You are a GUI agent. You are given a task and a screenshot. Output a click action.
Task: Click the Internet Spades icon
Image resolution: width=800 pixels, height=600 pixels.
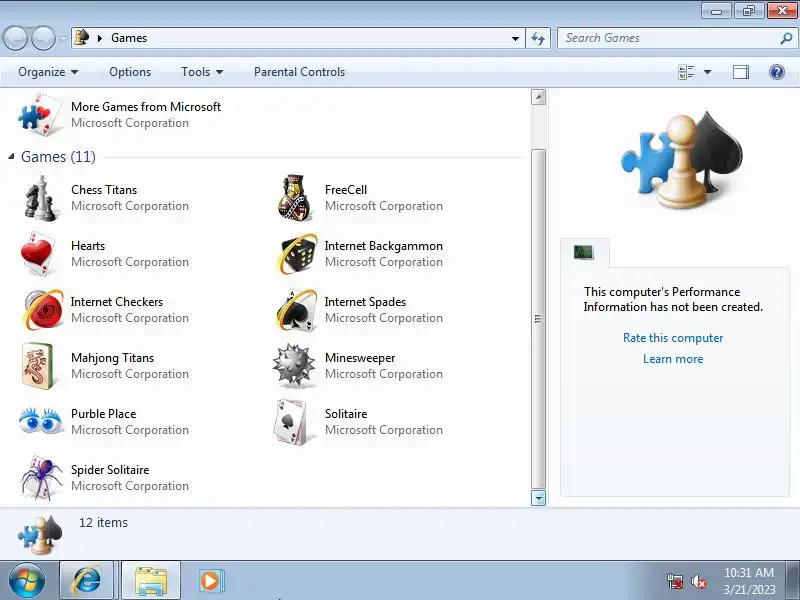coord(296,310)
